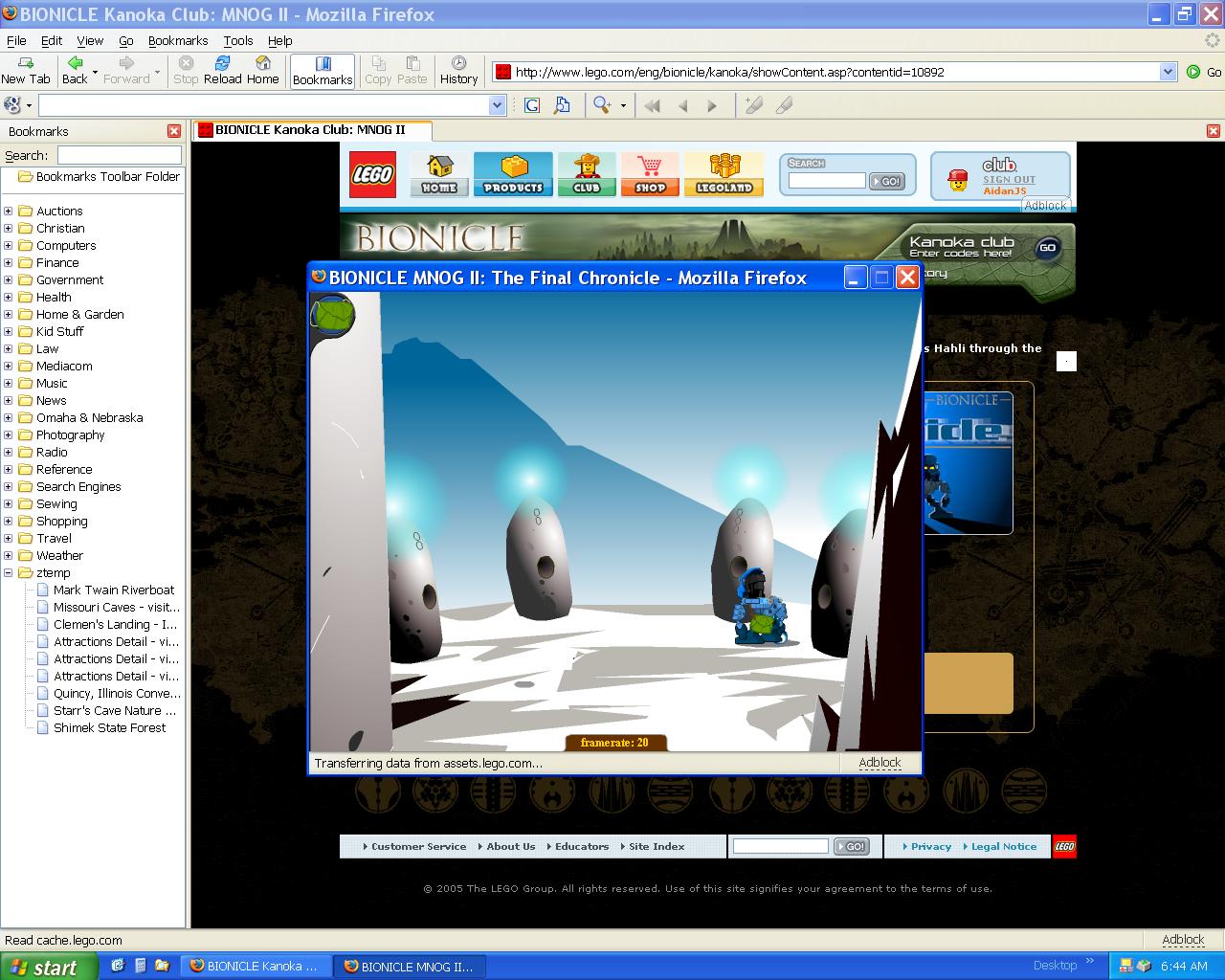Click the Adblock label in popup status bar
This screenshot has width=1225, height=980.
tap(880, 763)
